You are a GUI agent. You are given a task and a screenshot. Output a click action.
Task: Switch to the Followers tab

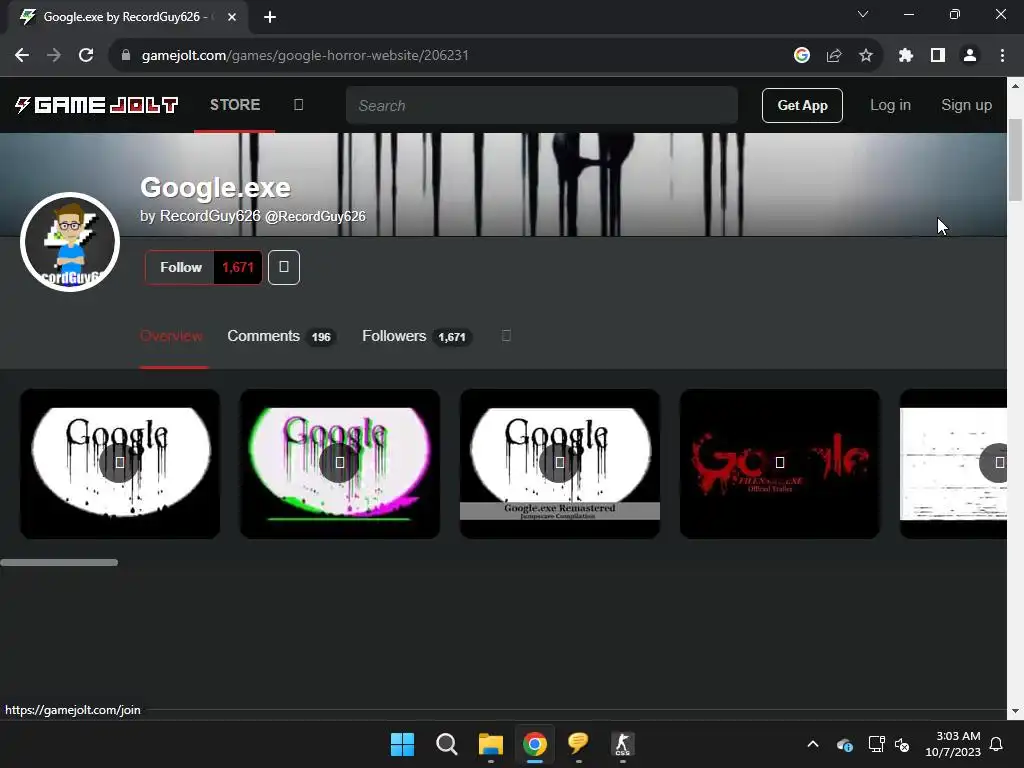tap(415, 336)
